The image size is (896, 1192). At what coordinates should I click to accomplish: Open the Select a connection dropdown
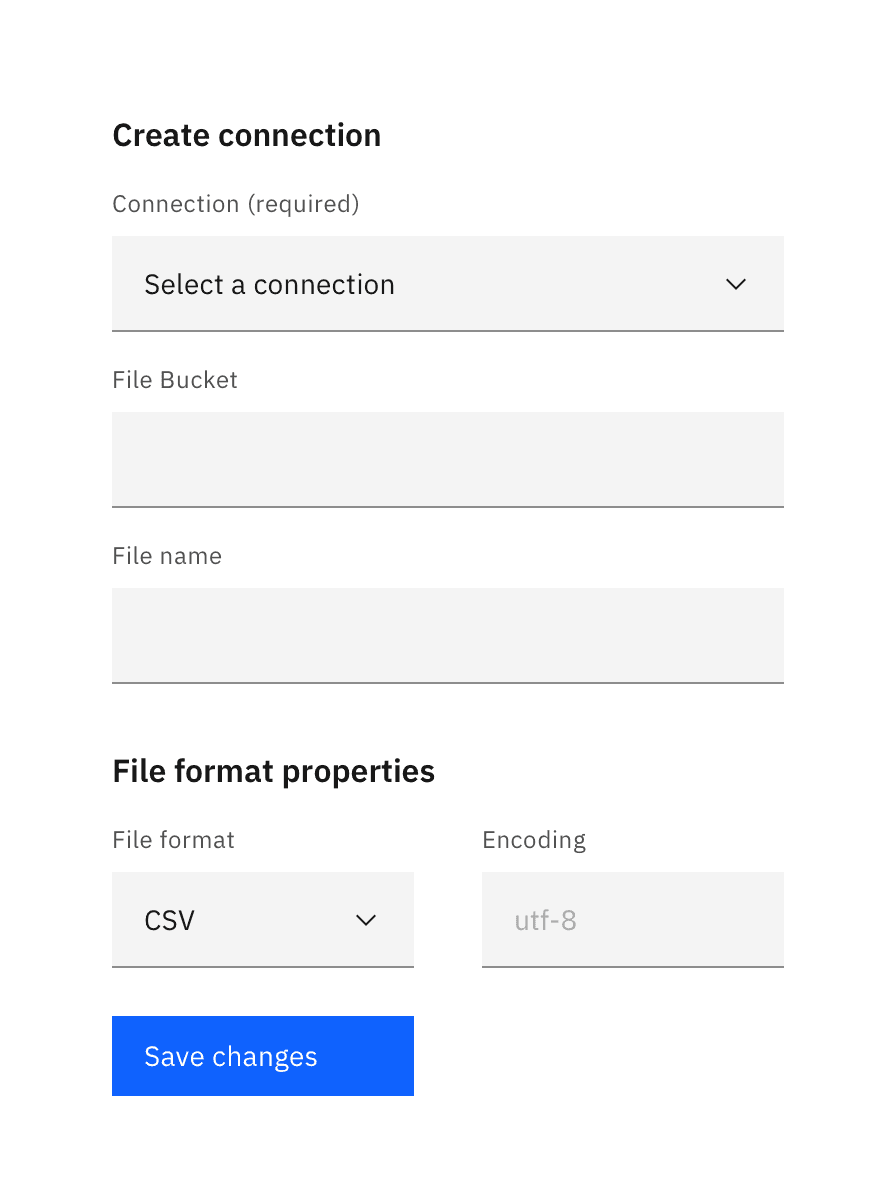tap(447, 284)
